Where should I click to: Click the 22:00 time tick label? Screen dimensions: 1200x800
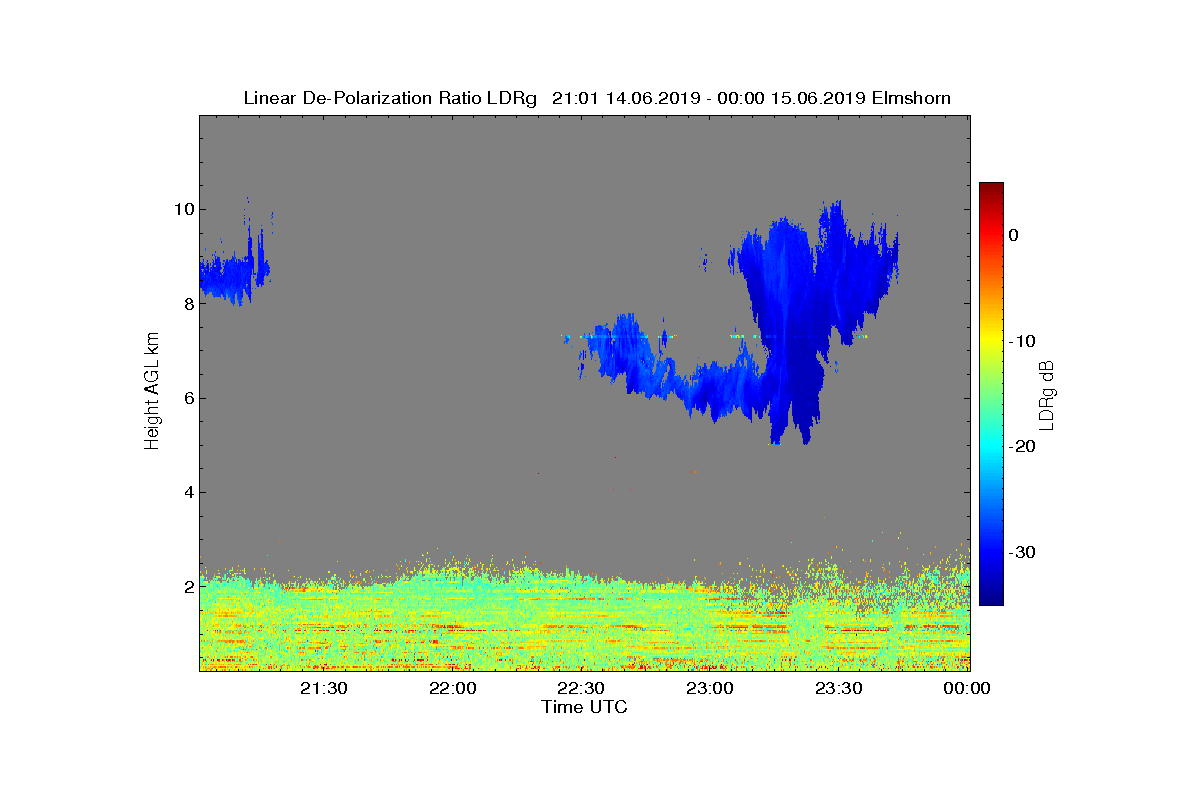453,688
